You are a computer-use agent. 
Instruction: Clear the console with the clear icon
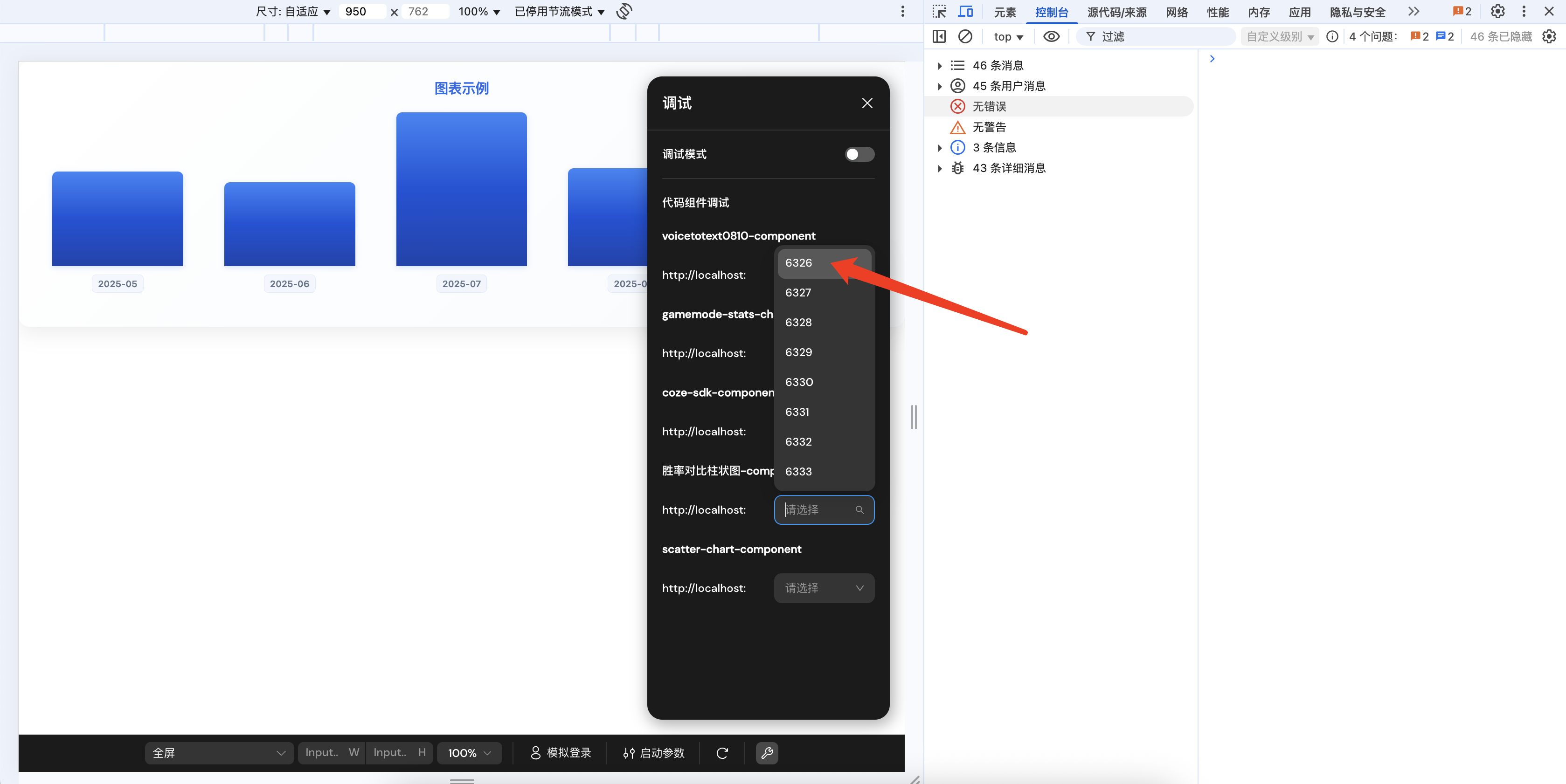point(965,36)
